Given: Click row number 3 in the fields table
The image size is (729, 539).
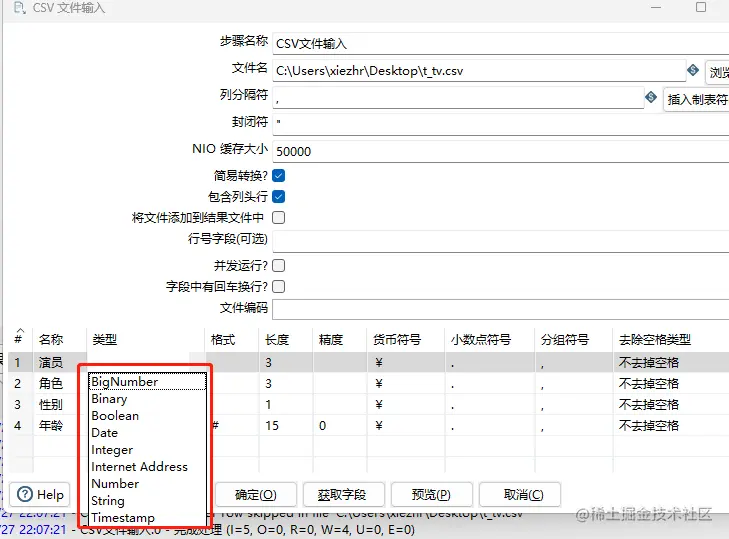Looking at the screenshot, I should coord(20,404).
